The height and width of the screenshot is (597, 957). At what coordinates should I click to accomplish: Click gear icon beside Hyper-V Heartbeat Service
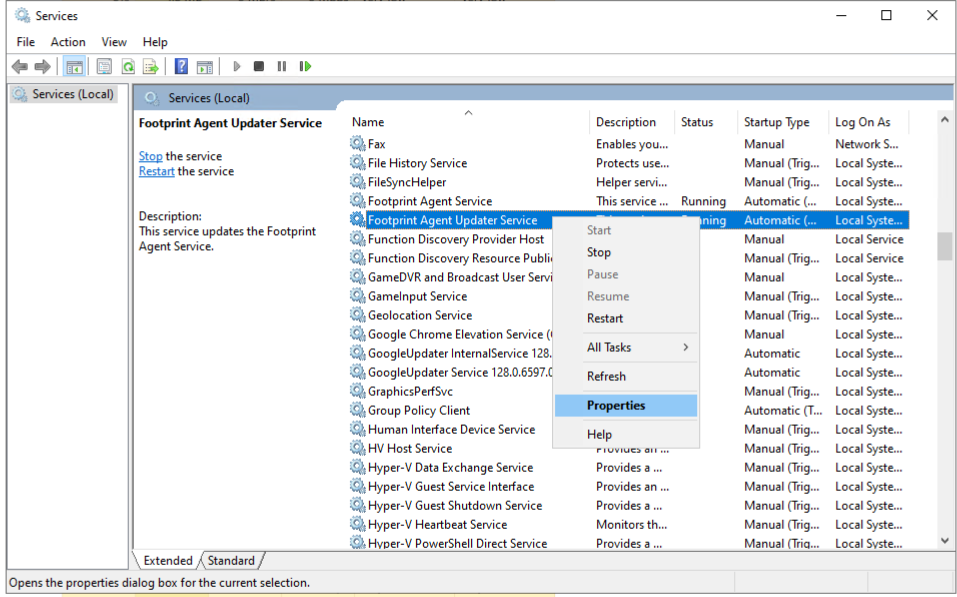point(358,524)
